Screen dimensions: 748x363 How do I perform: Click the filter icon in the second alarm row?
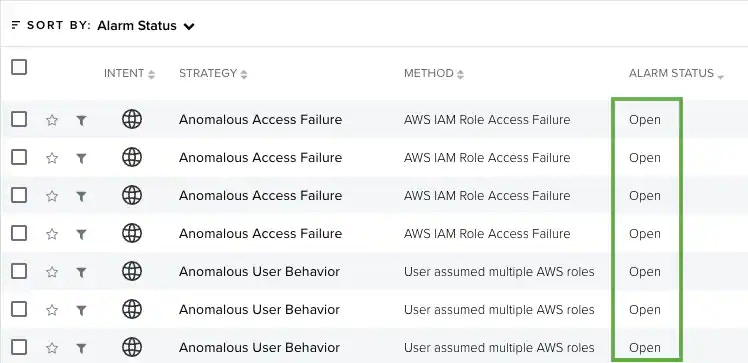click(82, 158)
